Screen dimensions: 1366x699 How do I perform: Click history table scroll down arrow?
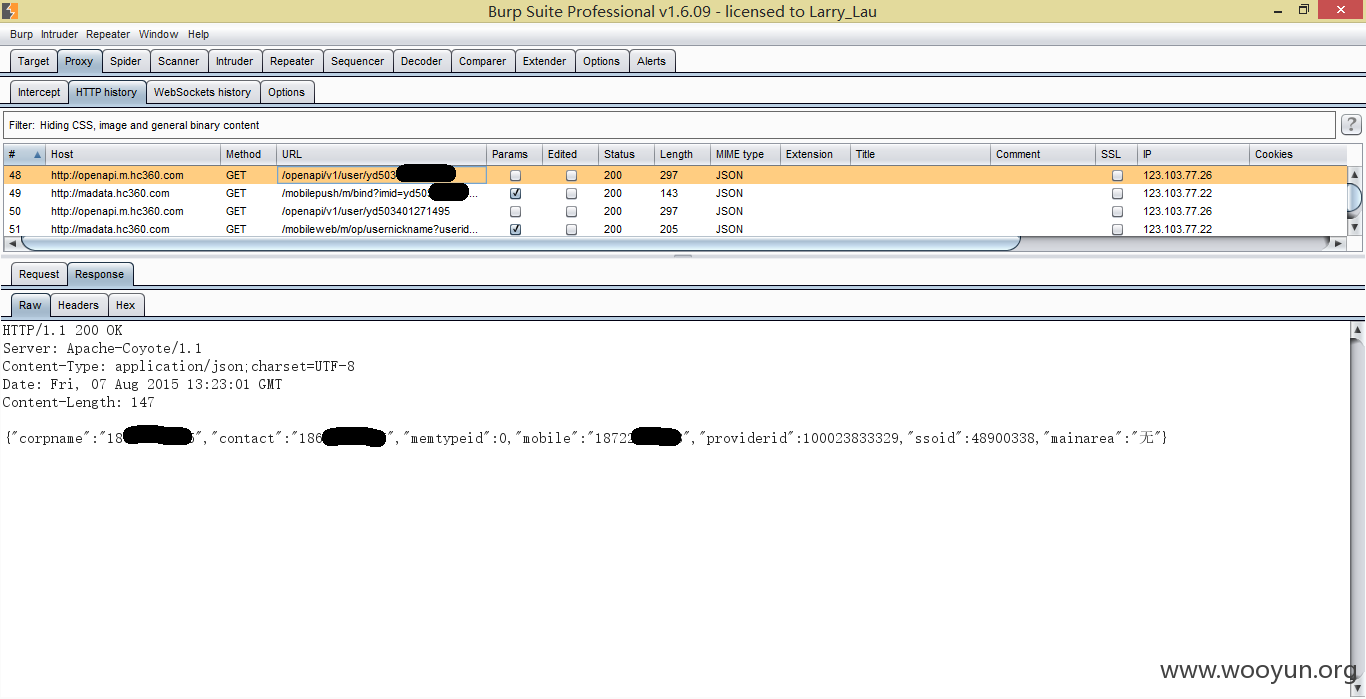(1355, 228)
